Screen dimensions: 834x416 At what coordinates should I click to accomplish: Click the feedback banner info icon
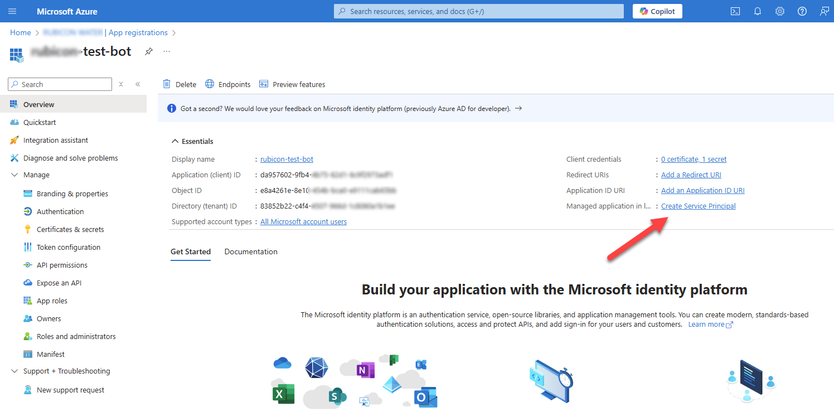[171, 109]
